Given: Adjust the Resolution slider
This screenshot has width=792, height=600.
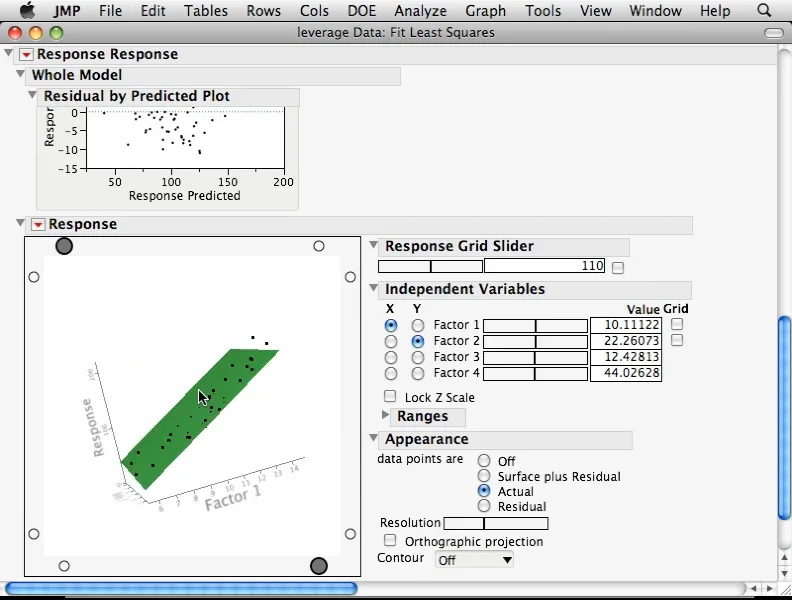Looking at the screenshot, I should tap(496, 524).
